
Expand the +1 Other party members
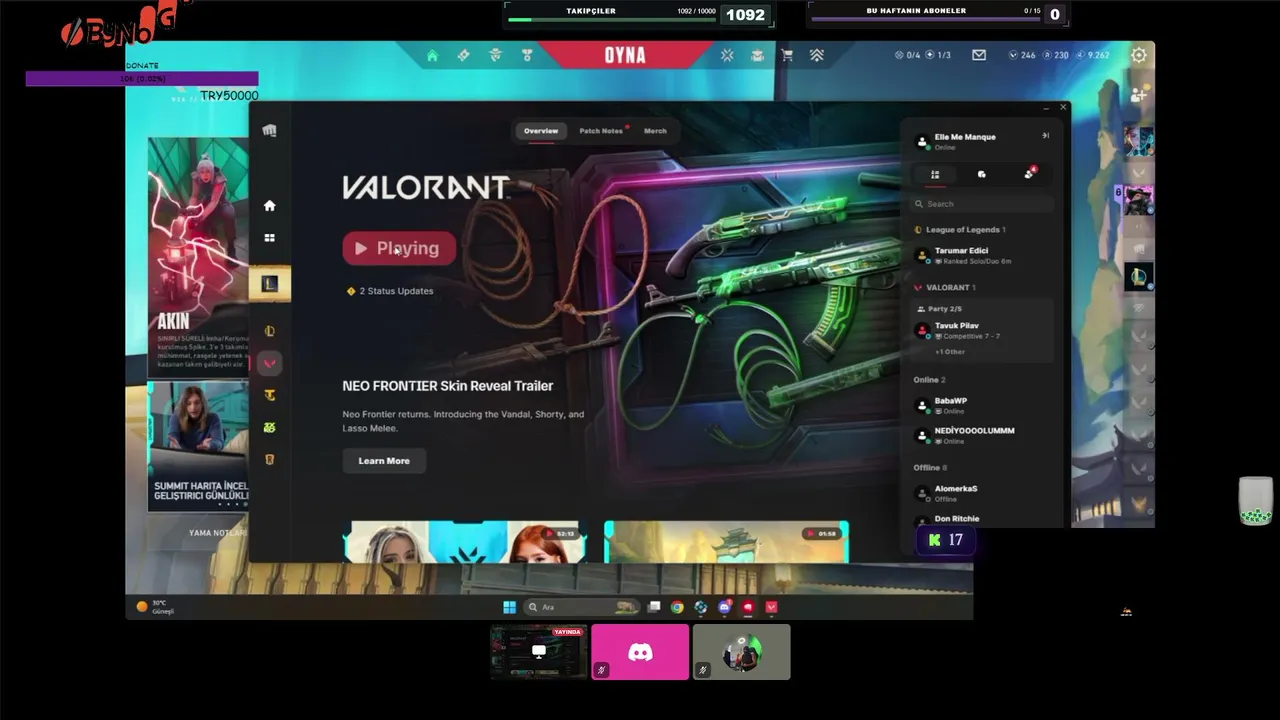(x=950, y=352)
